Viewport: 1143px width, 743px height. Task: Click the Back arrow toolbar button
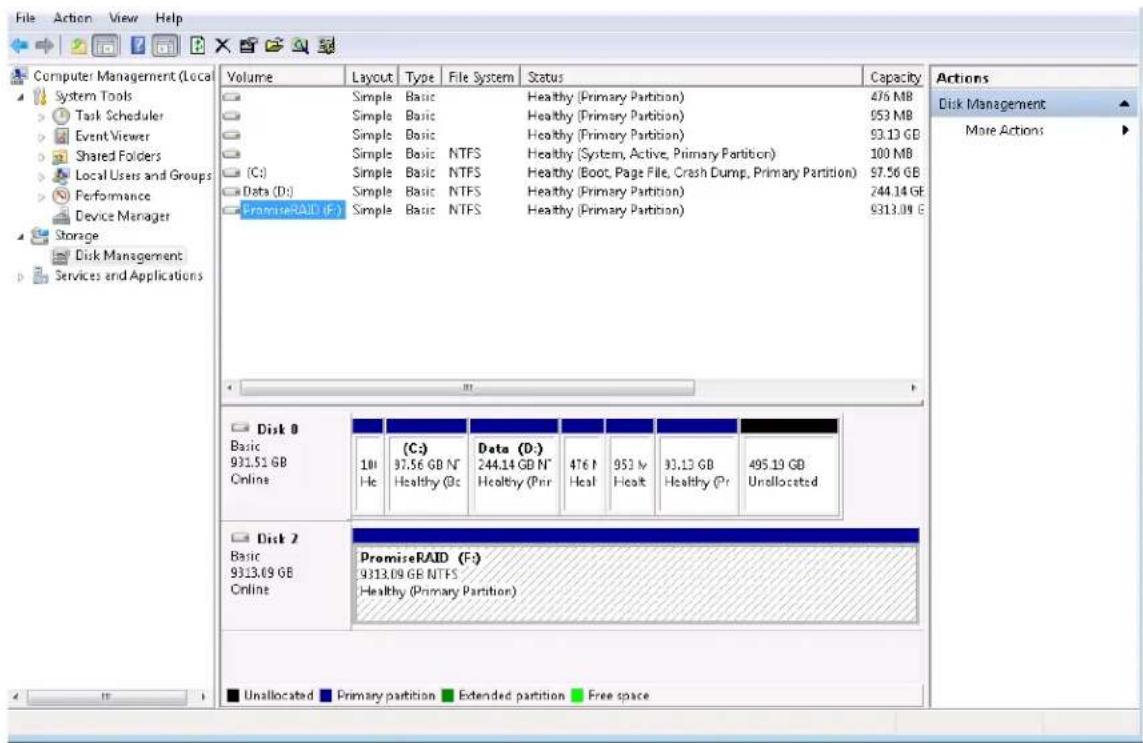click(x=18, y=46)
